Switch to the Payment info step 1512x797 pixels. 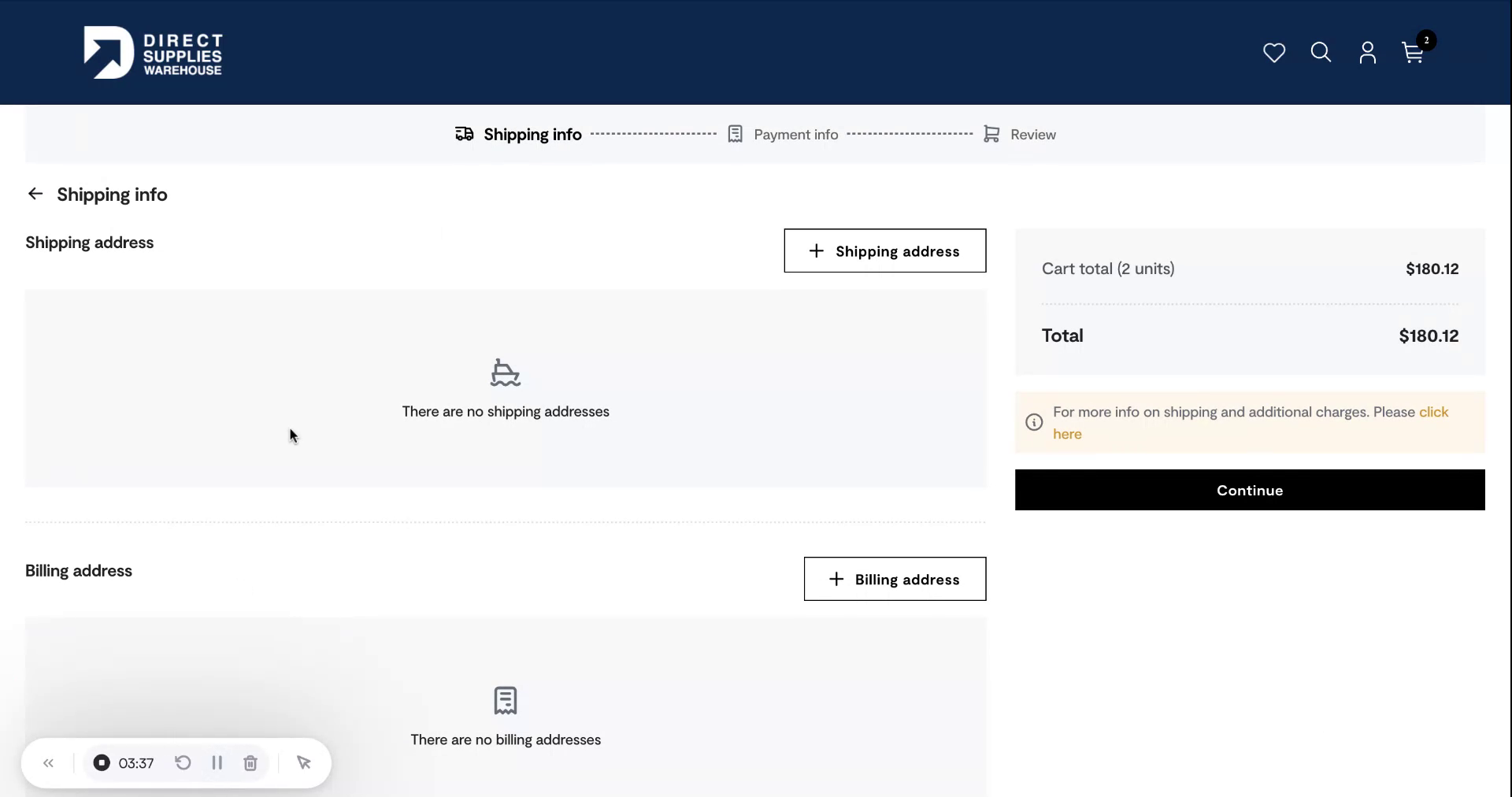tap(795, 134)
